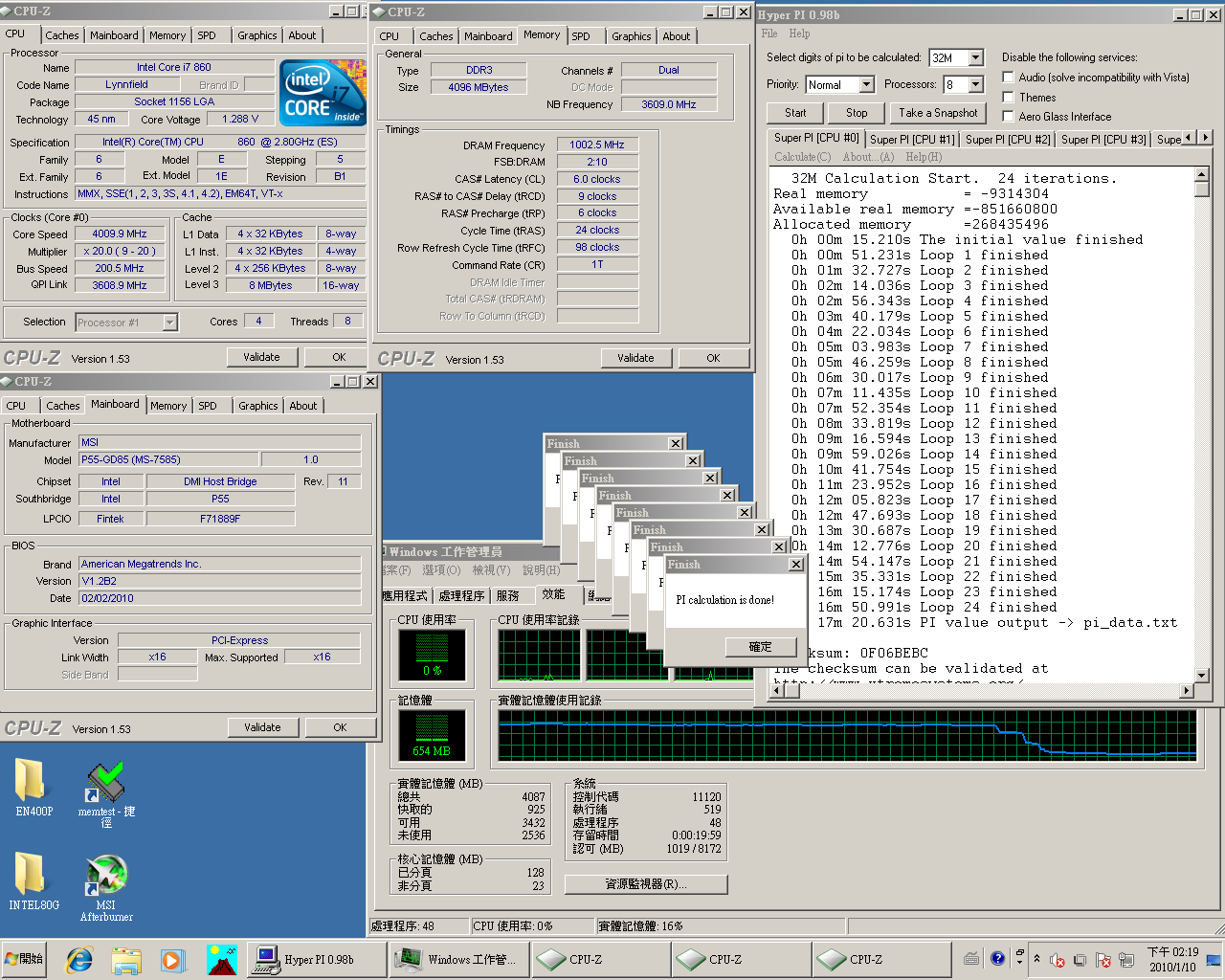This screenshot has width=1225, height=980.
Task: Click the muted volume tray icon
Action: 1058,960
